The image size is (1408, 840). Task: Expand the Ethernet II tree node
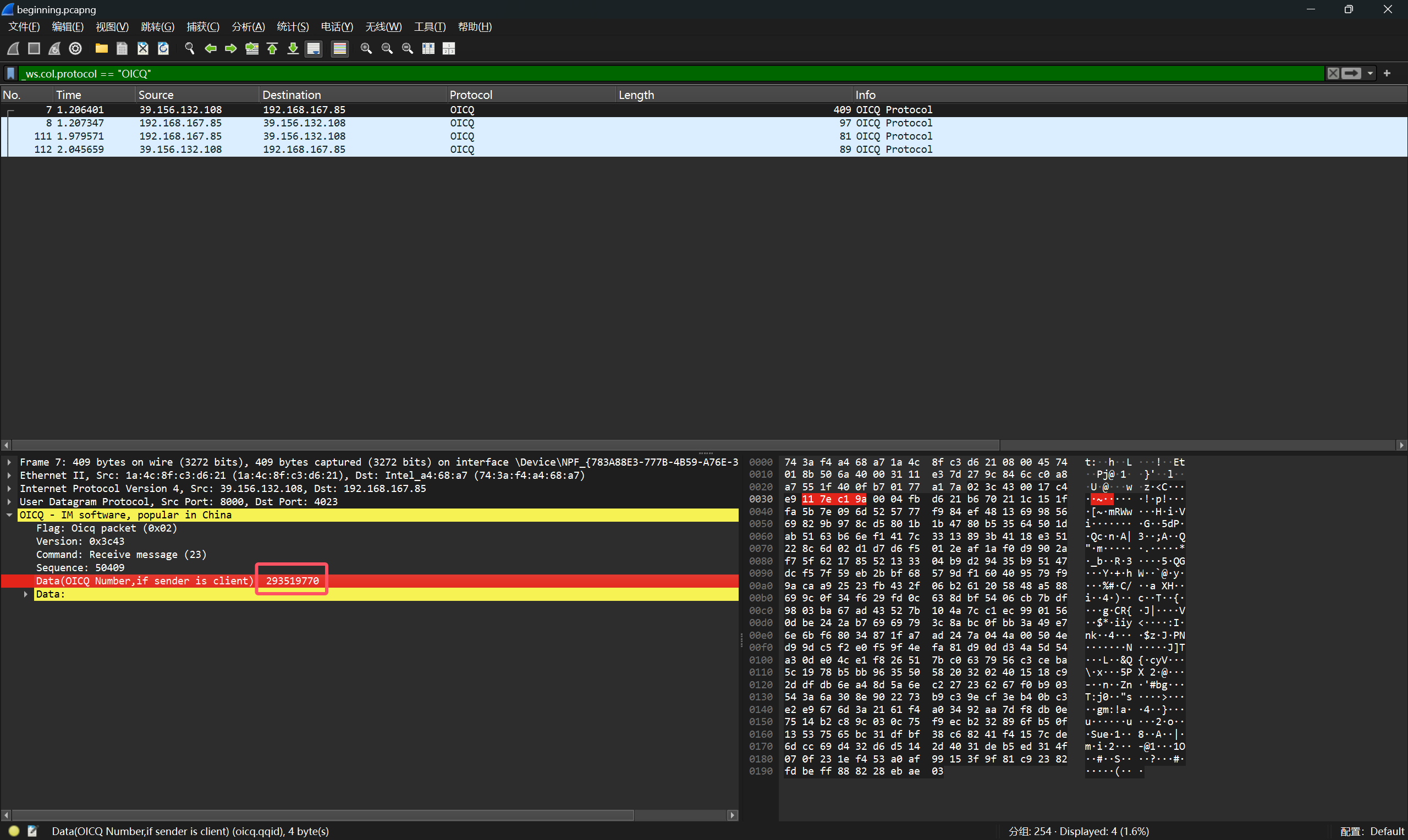[9, 476]
